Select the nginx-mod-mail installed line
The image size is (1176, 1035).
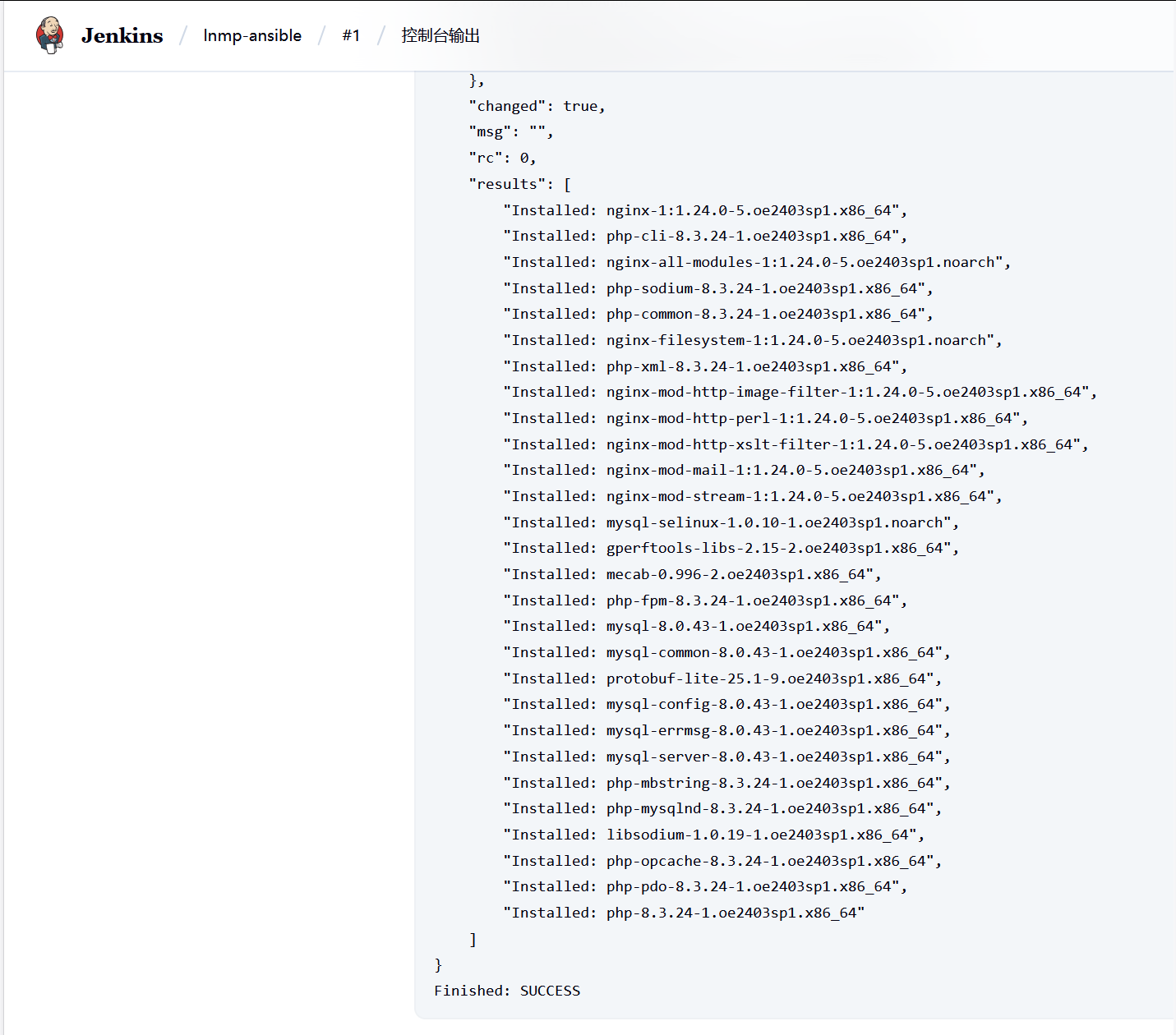(744, 470)
